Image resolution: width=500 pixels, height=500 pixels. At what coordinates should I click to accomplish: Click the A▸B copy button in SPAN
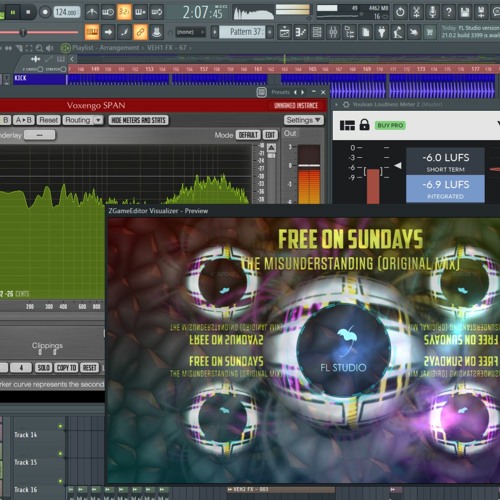(24, 120)
